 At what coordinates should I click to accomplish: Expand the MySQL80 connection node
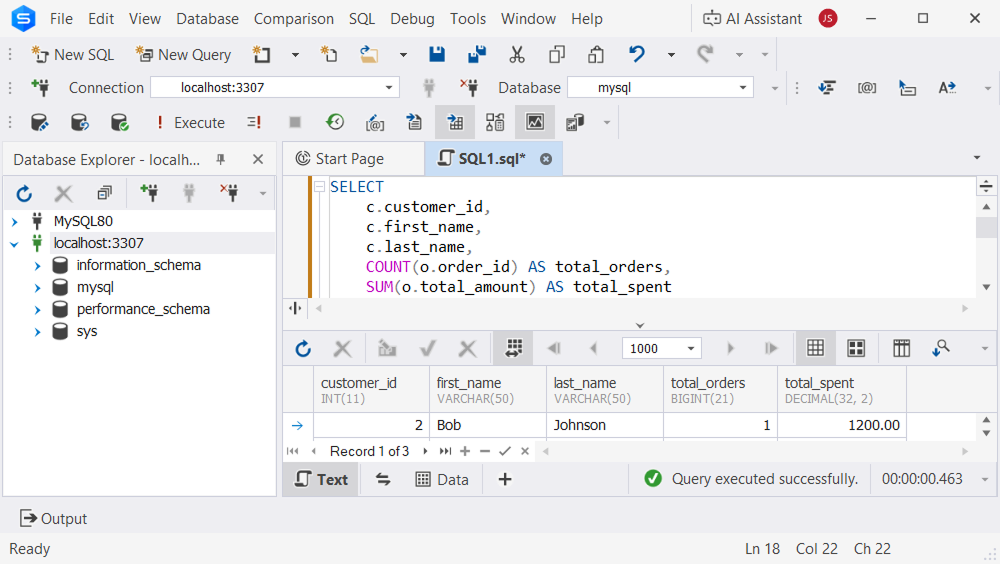pos(15,221)
